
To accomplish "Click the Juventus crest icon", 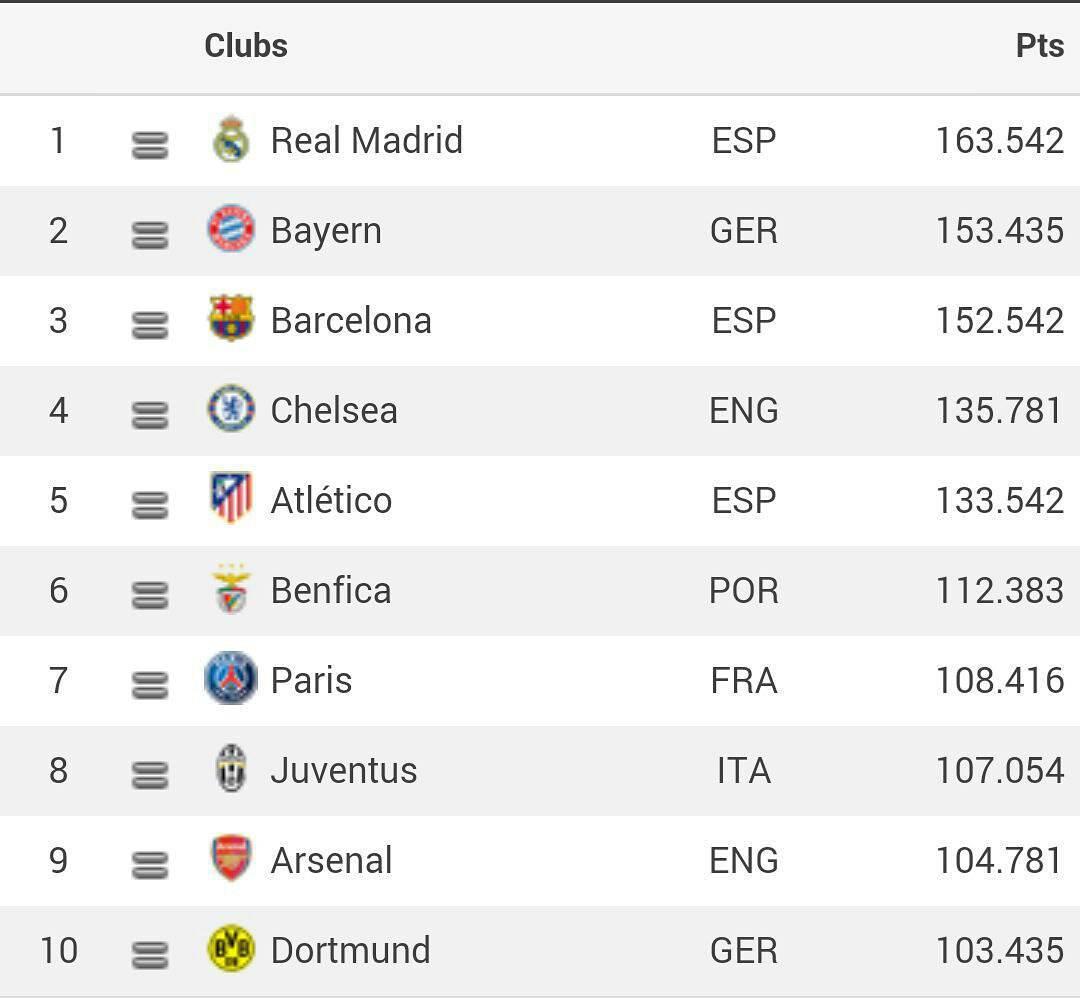I will tap(231, 768).
